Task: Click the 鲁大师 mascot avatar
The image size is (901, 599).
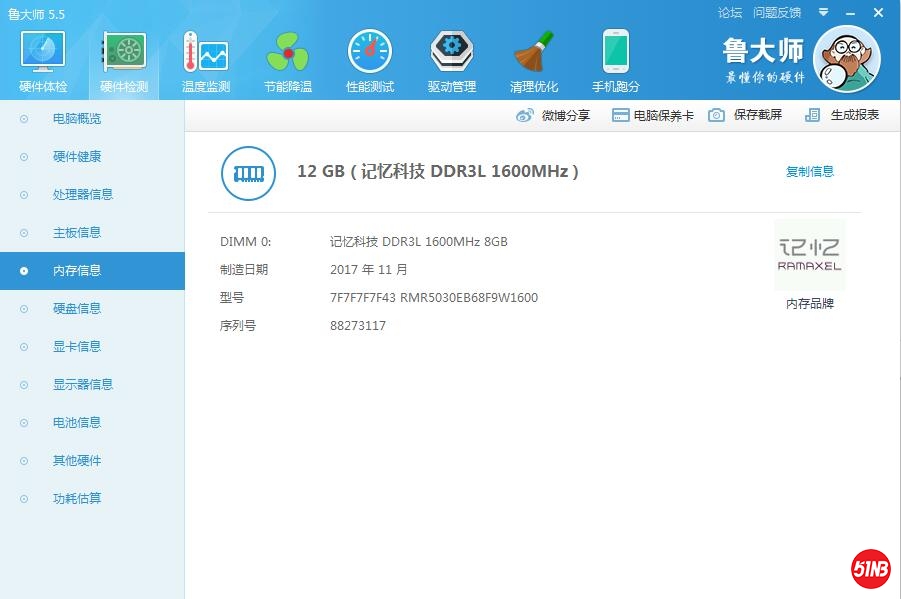Action: click(x=846, y=59)
